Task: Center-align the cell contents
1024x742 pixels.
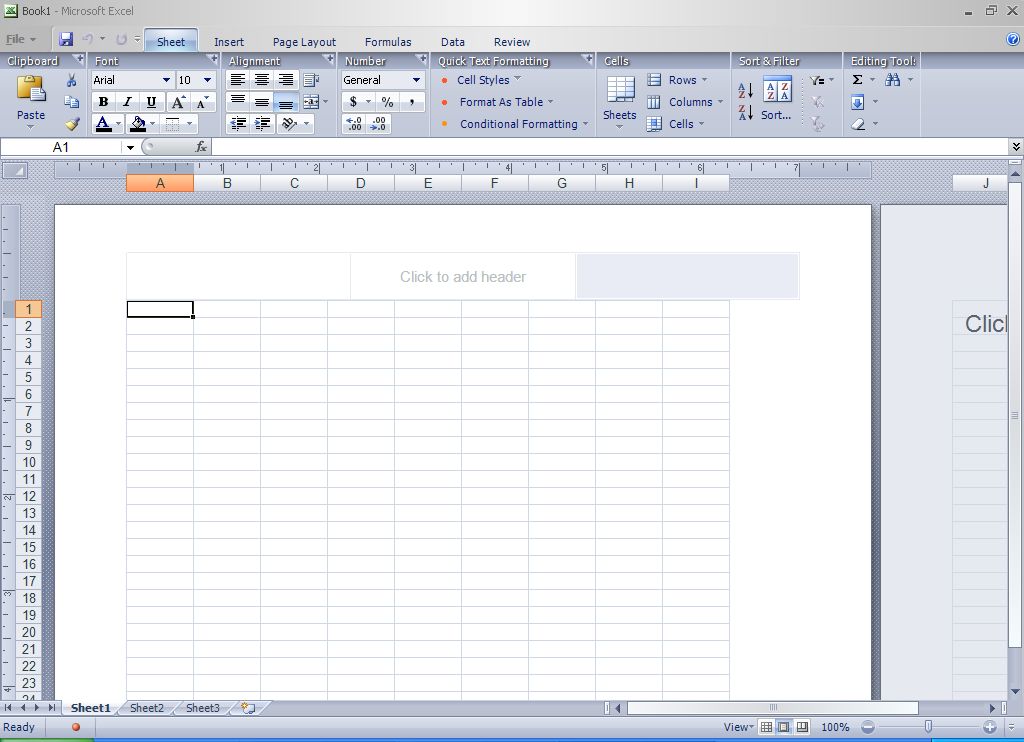Action: 261,80
